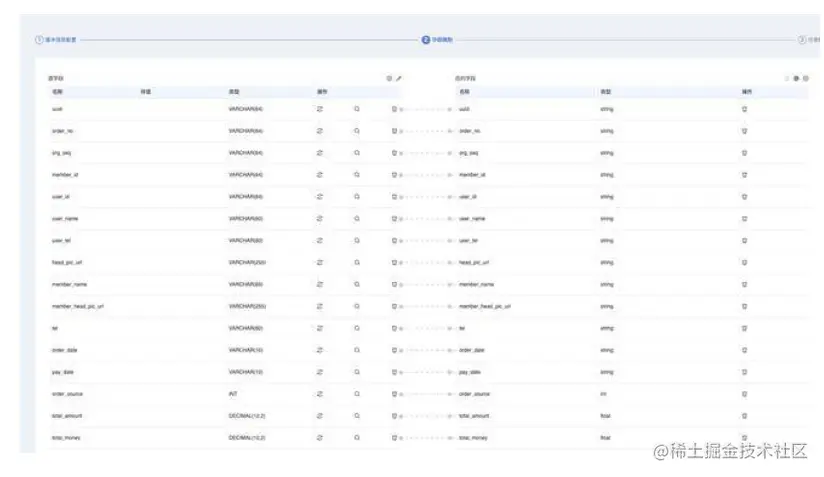Click swap icon in source order_date row
The height and width of the screenshot is (477, 824).
click(320, 350)
